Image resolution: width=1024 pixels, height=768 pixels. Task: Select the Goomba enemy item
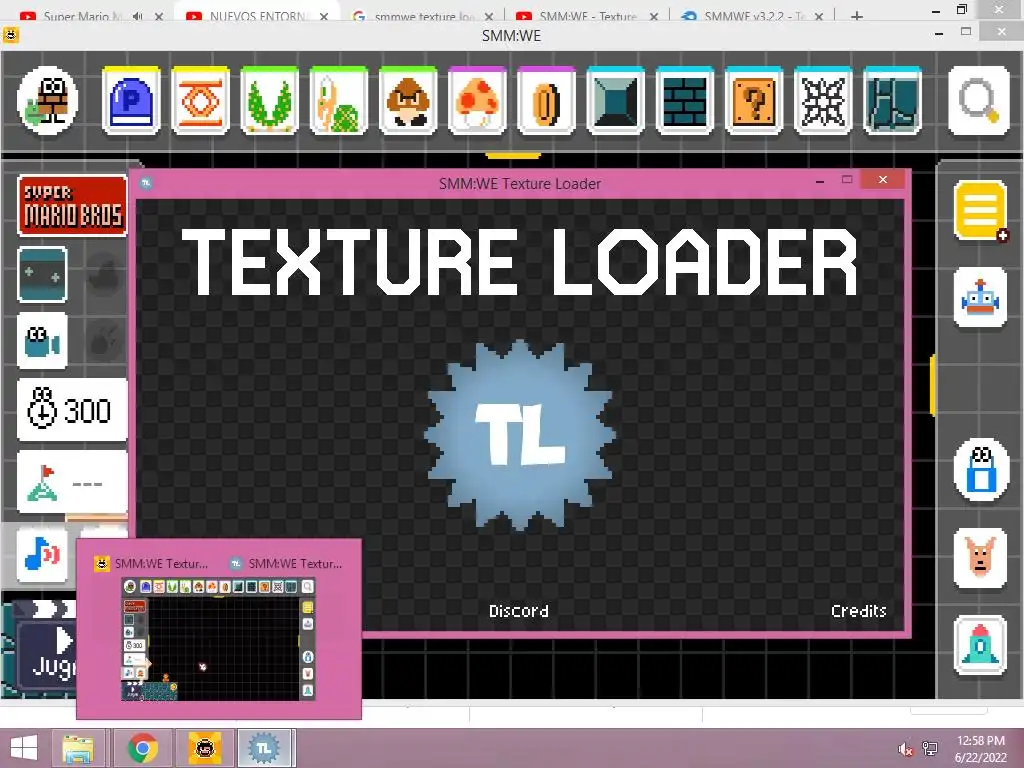click(x=408, y=101)
